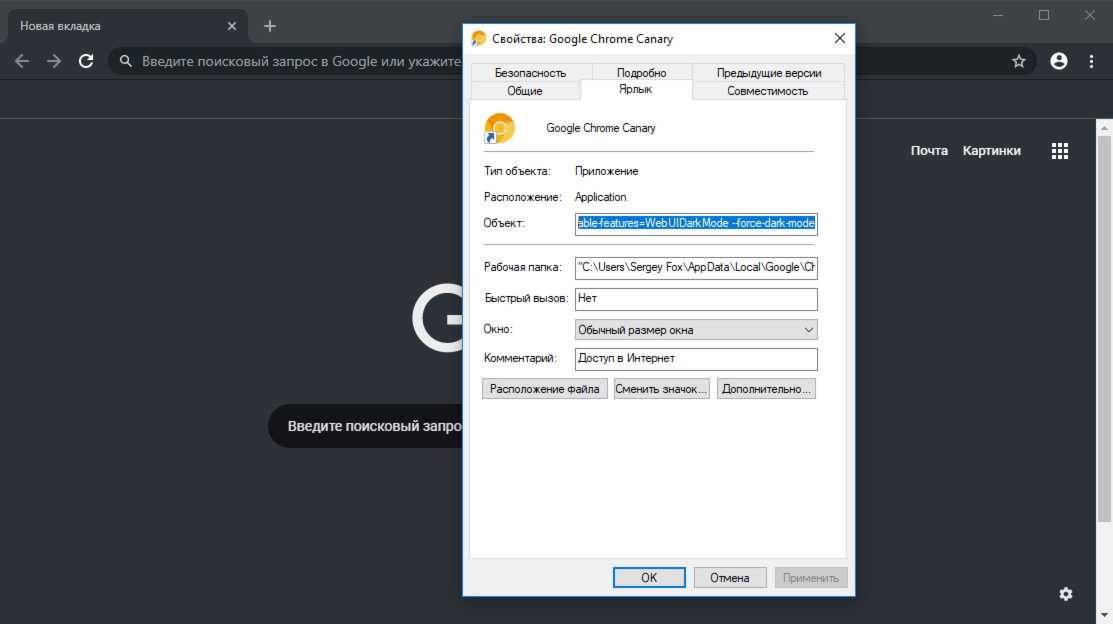Image resolution: width=1113 pixels, height=624 pixels.
Task: Open the Google apps grid
Action: (1060, 150)
